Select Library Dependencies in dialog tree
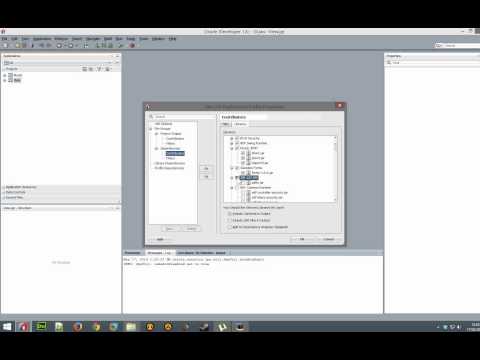This screenshot has height=360, width=480. click(x=170, y=163)
